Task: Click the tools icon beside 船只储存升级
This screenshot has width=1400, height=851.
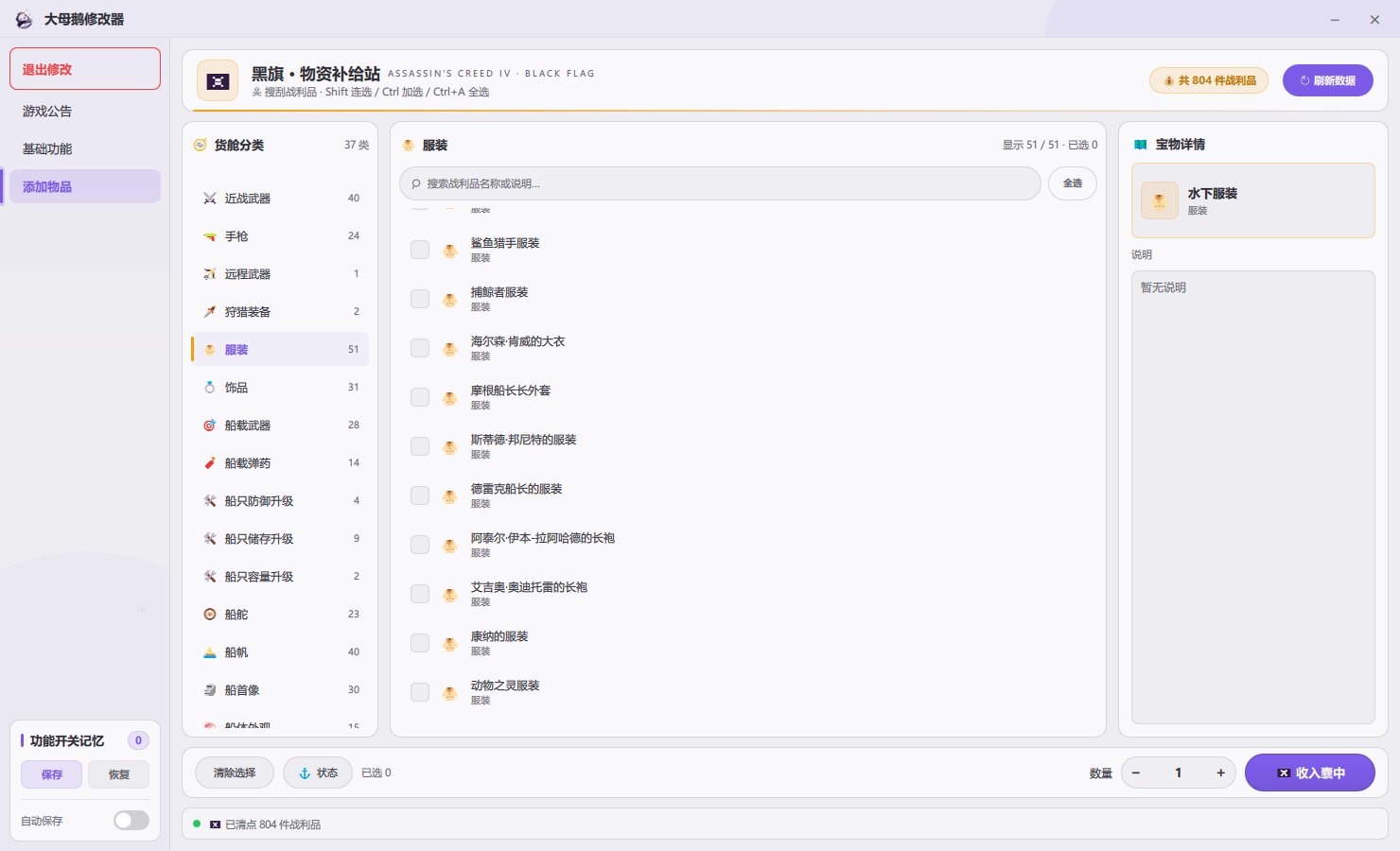Action: click(x=210, y=539)
